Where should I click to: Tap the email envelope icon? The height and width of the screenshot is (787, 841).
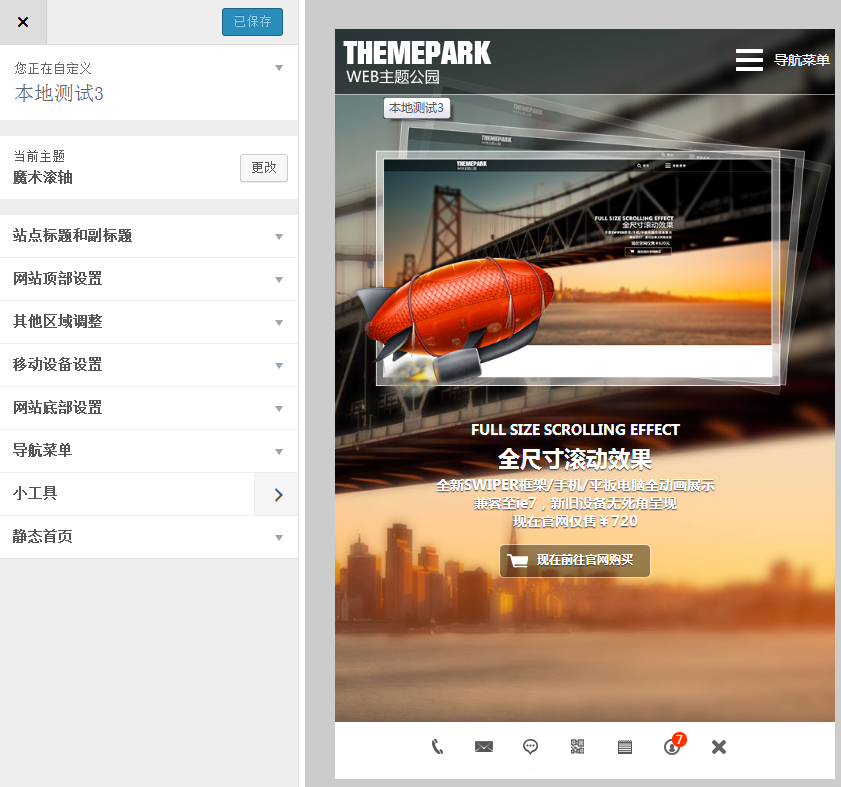tap(484, 747)
